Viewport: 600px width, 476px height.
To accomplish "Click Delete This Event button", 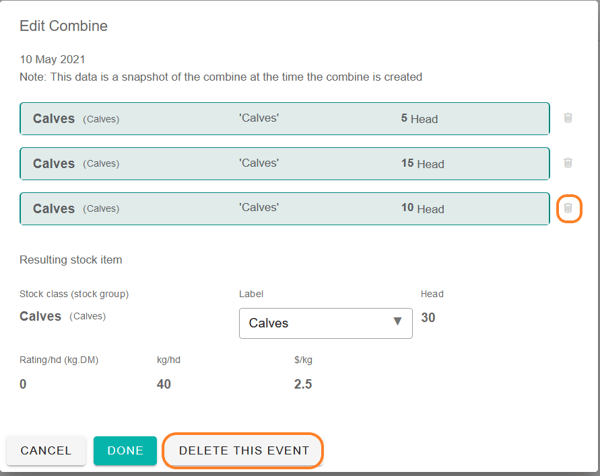I will 244,451.
